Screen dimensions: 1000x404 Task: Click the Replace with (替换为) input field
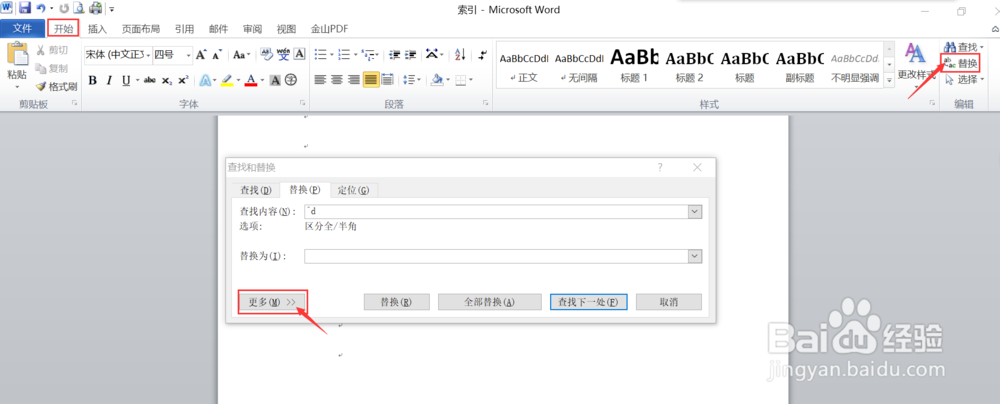(496, 256)
